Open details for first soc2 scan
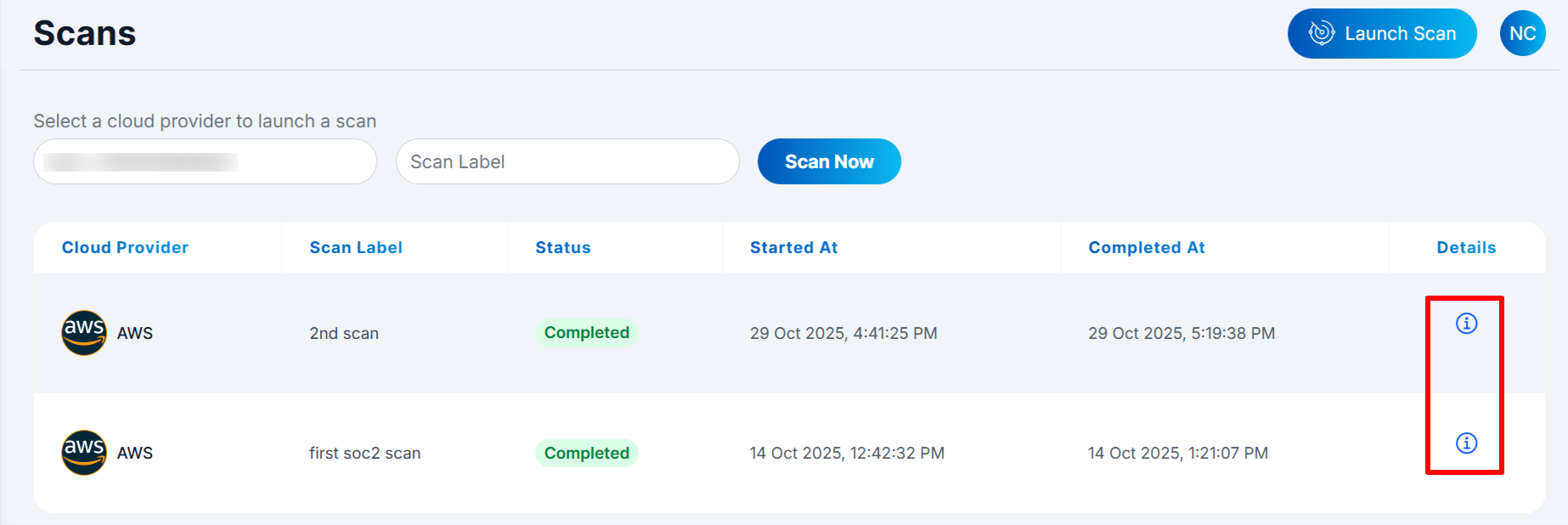Image resolution: width=1568 pixels, height=525 pixels. pyautogui.click(x=1466, y=443)
